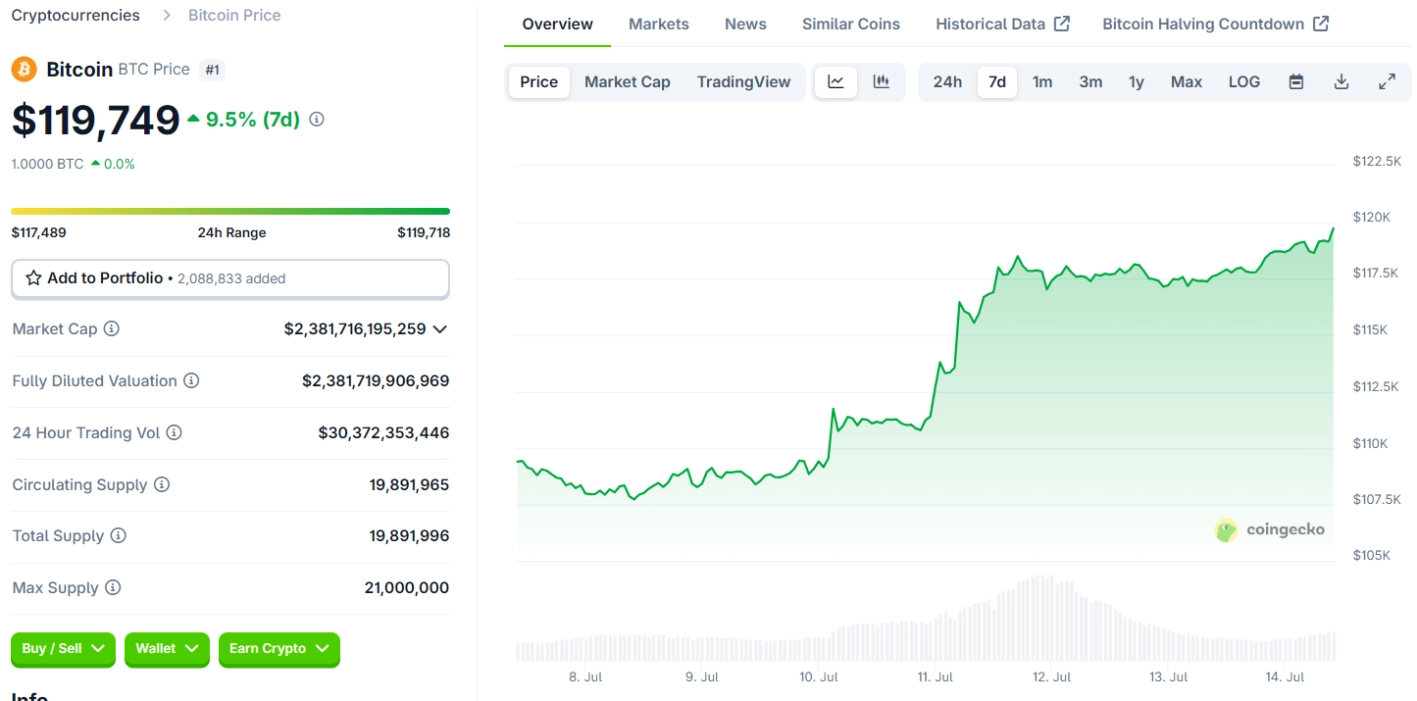Click the Add to Portfolio button

click(x=230, y=279)
